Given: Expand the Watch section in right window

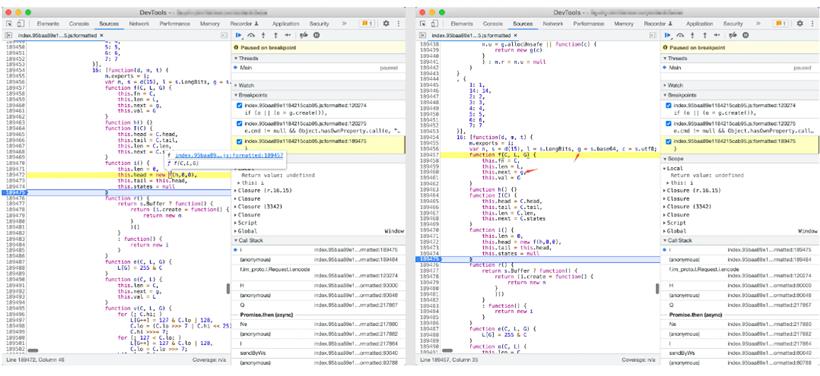Looking at the screenshot, I should point(675,85).
